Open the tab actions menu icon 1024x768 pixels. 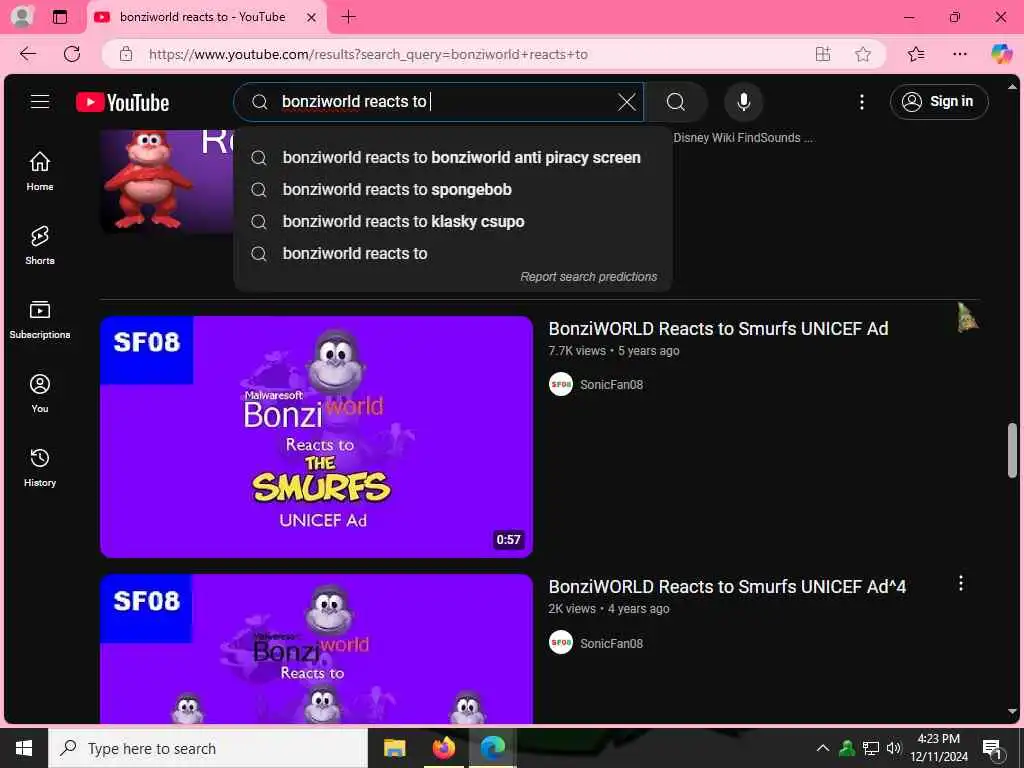pyautogui.click(x=59, y=17)
